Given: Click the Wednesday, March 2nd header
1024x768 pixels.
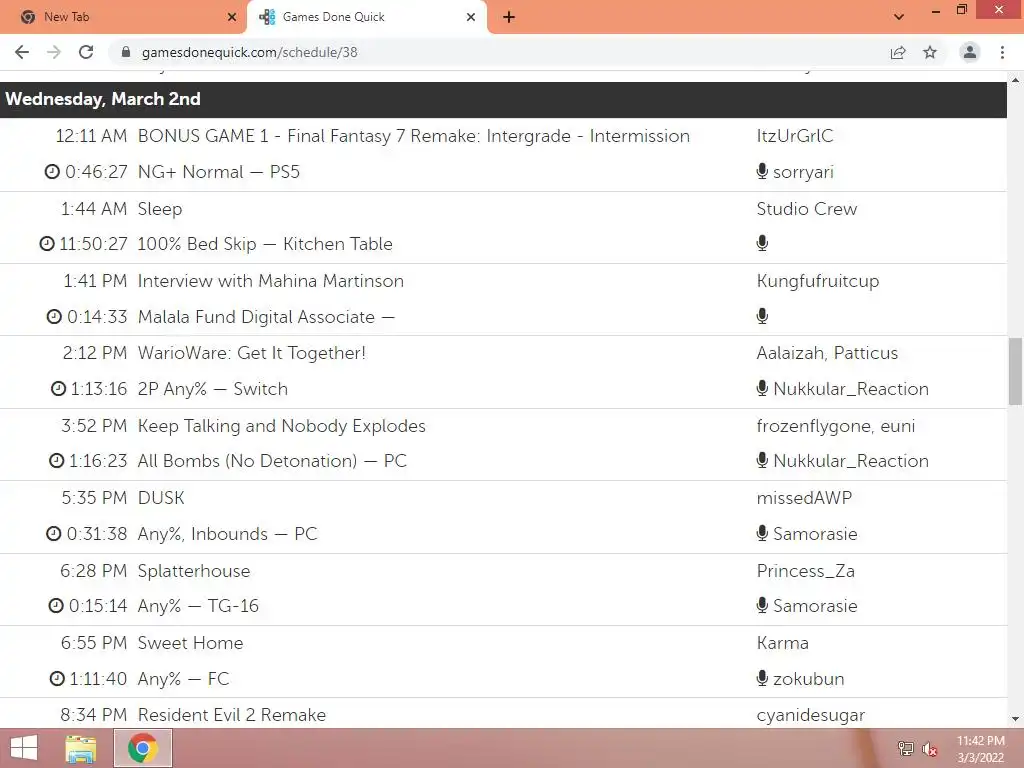Looking at the screenshot, I should point(504,99).
